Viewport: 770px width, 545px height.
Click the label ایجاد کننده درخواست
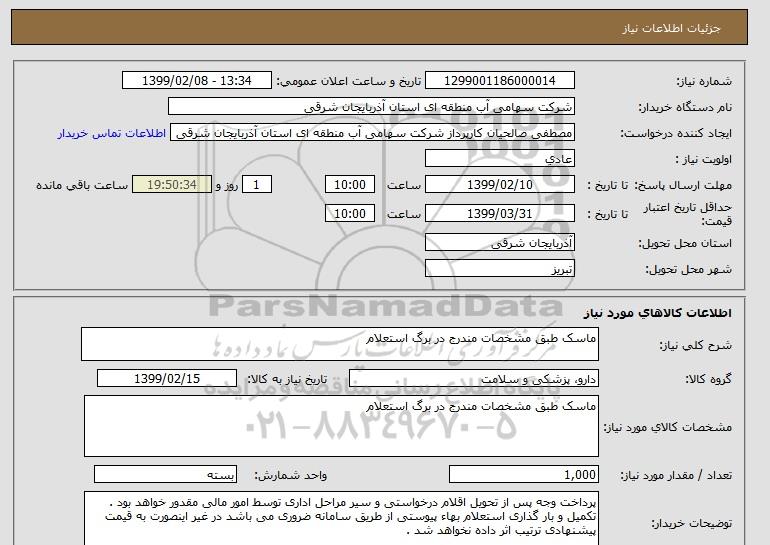[676, 134]
